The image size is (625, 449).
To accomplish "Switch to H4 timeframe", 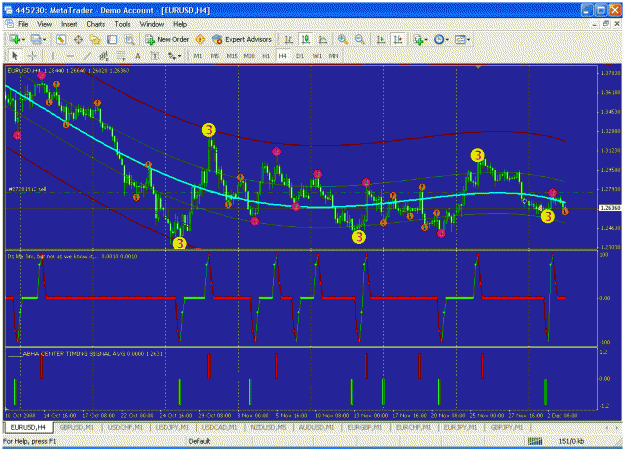I will coord(282,56).
